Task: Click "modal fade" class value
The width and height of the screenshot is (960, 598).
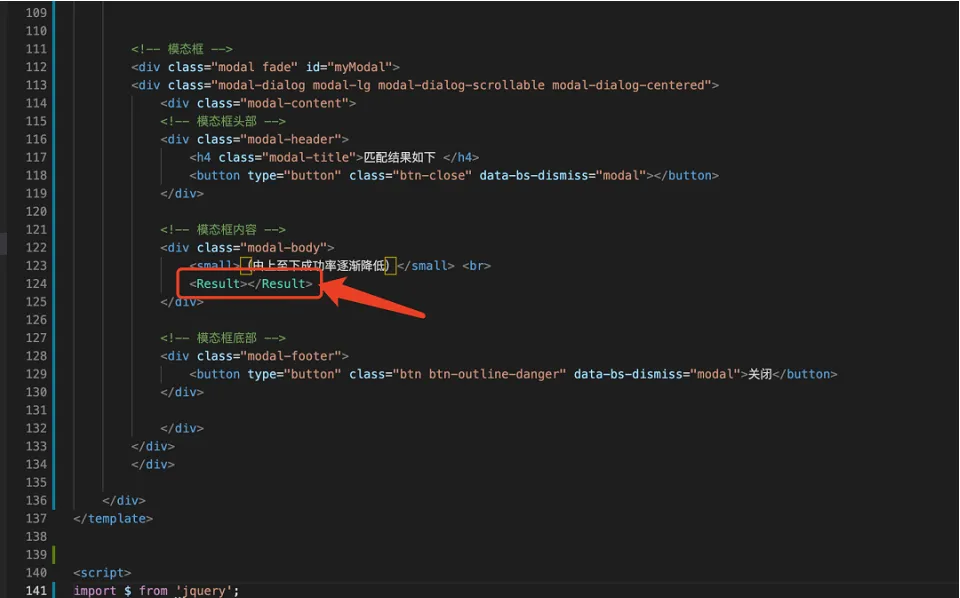Action: [x=255, y=67]
